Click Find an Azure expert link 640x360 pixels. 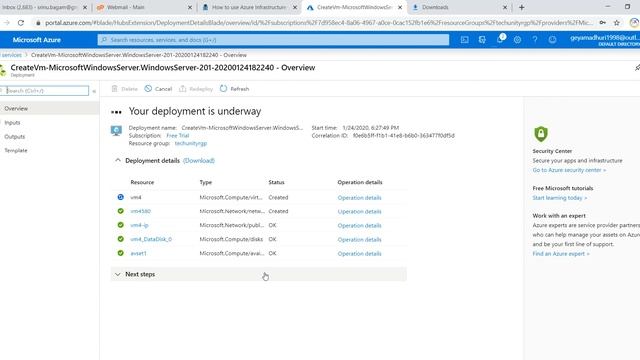point(561,253)
